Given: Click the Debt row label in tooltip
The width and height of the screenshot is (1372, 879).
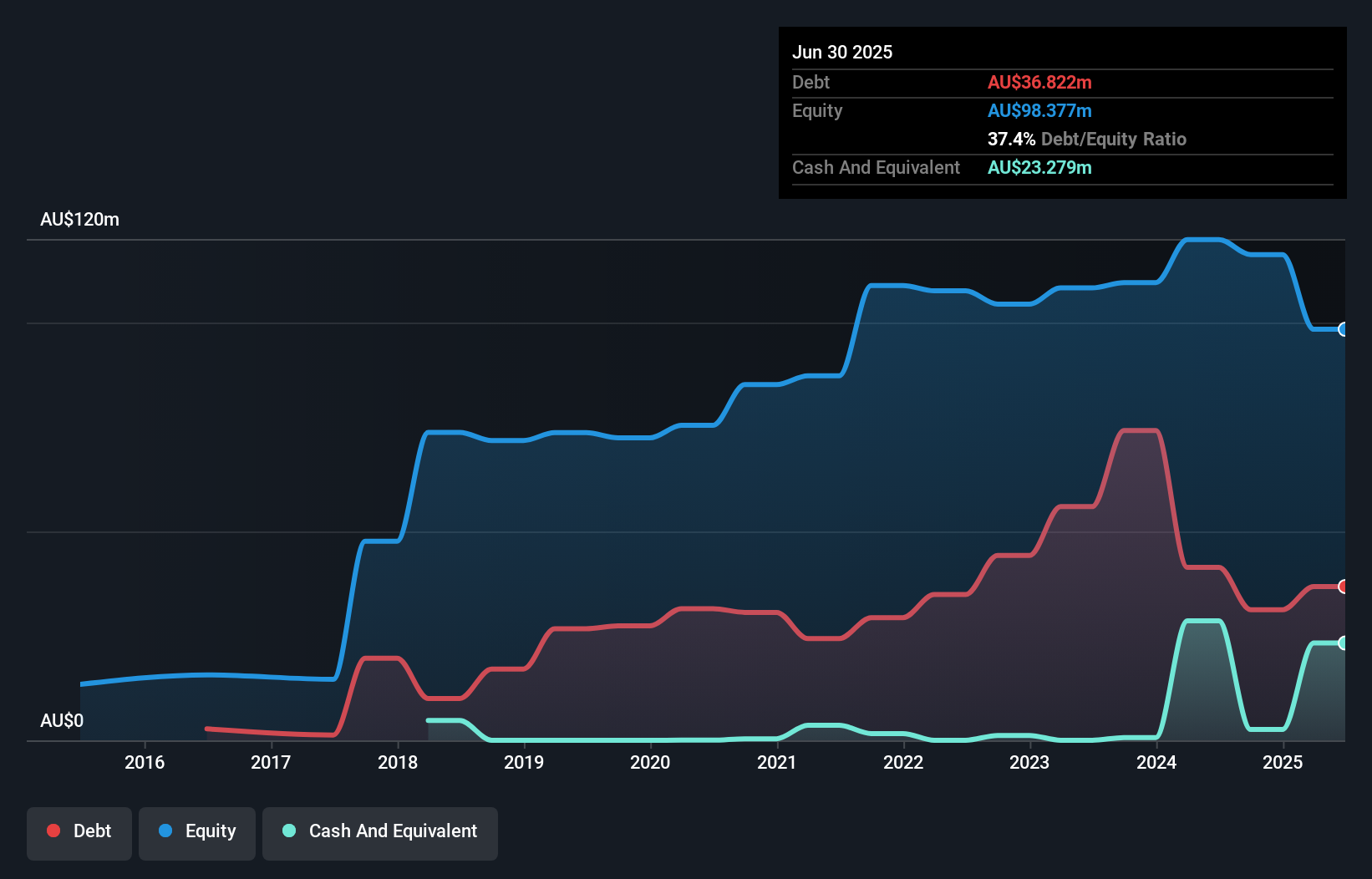Looking at the screenshot, I should [x=810, y=82].
